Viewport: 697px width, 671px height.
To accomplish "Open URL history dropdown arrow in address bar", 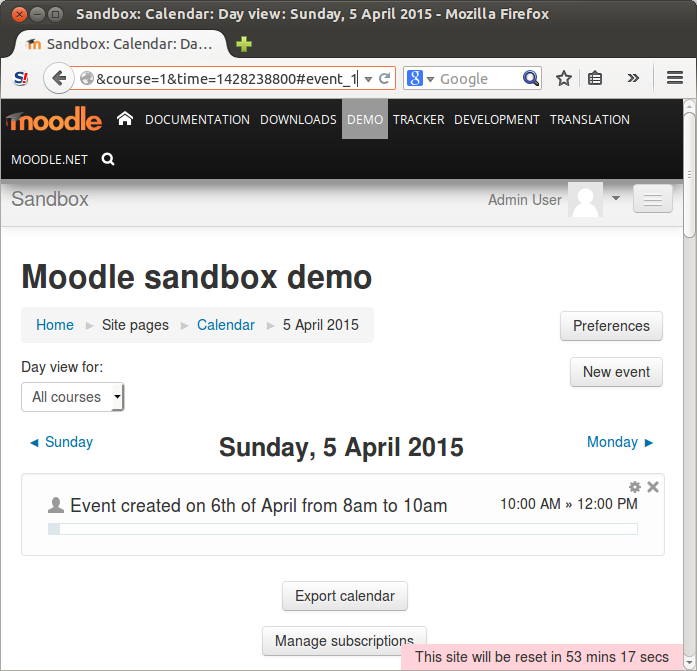I will [368, 79].
